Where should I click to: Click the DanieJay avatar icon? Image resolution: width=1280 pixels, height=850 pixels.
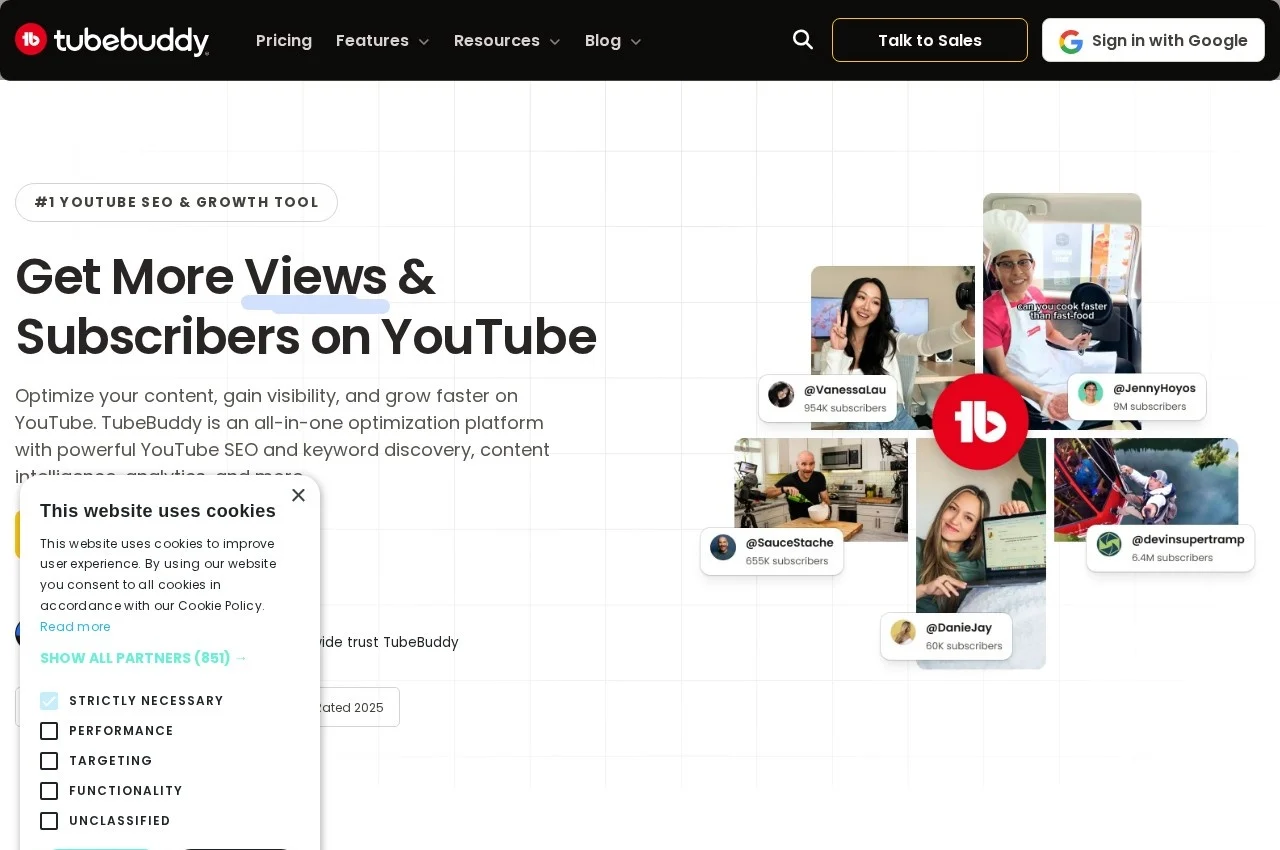[x=903, y=632]
